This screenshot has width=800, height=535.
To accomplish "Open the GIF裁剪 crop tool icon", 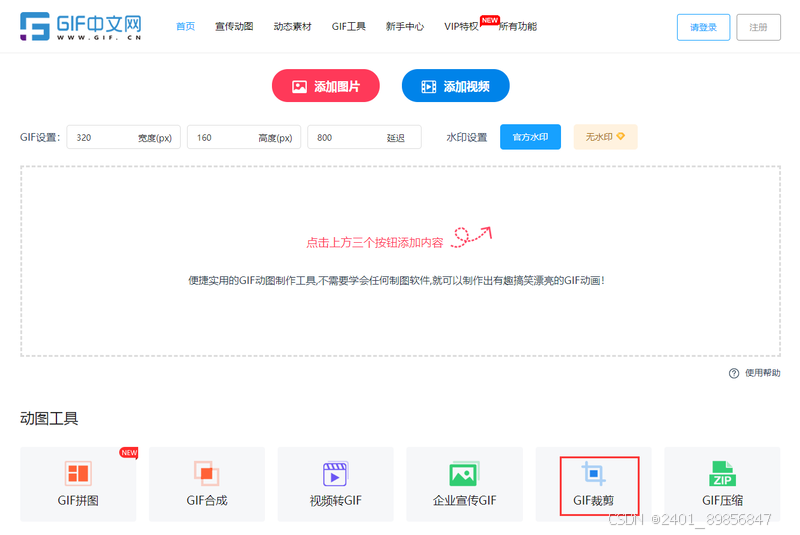I will [x=593, y=473].
